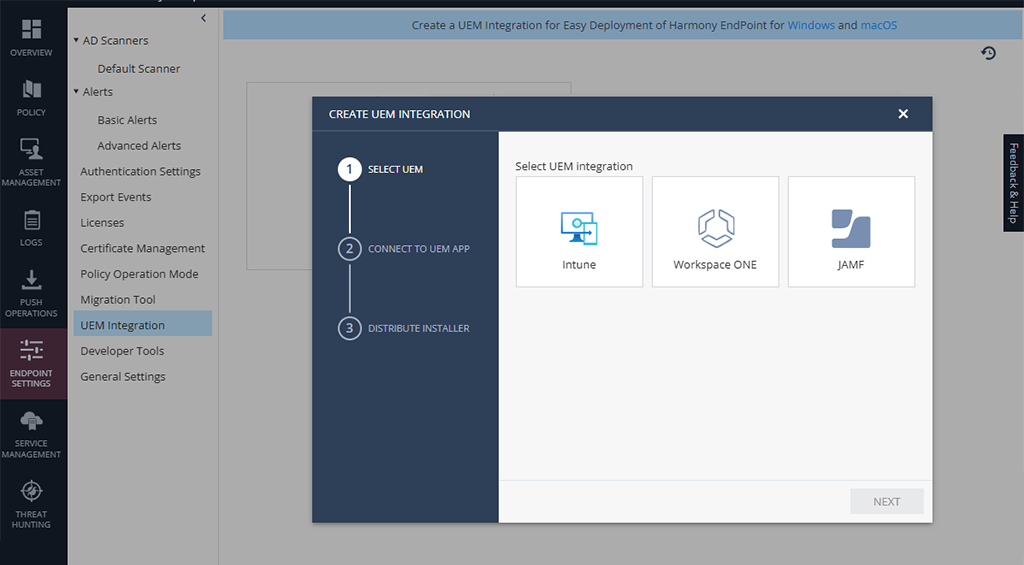
Task: Go to Asset Management icon
Action: [31, 149]
